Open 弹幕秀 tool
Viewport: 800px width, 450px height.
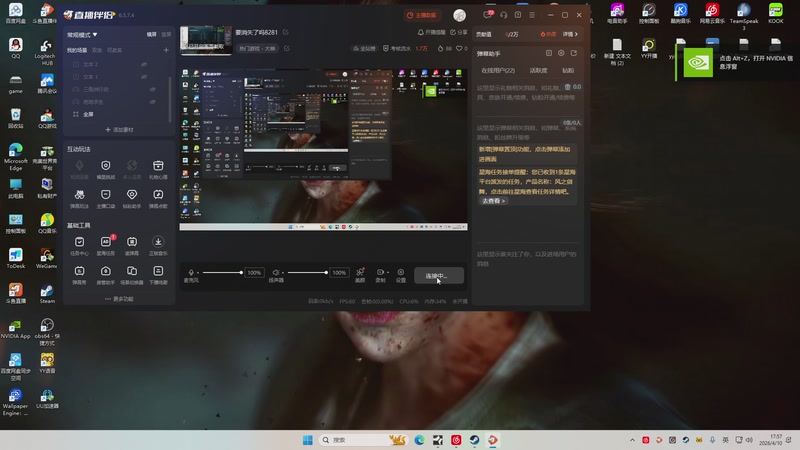click(x=79, y=274)
